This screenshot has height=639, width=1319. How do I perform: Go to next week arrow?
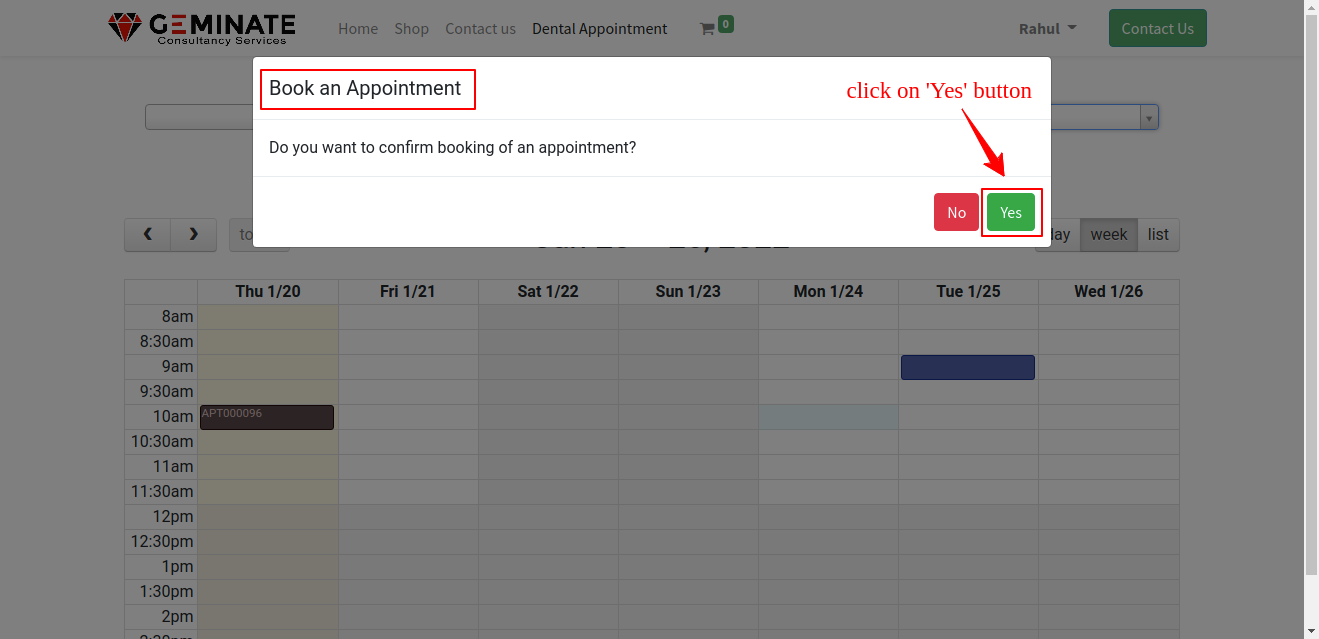click(x=193, y=235)
